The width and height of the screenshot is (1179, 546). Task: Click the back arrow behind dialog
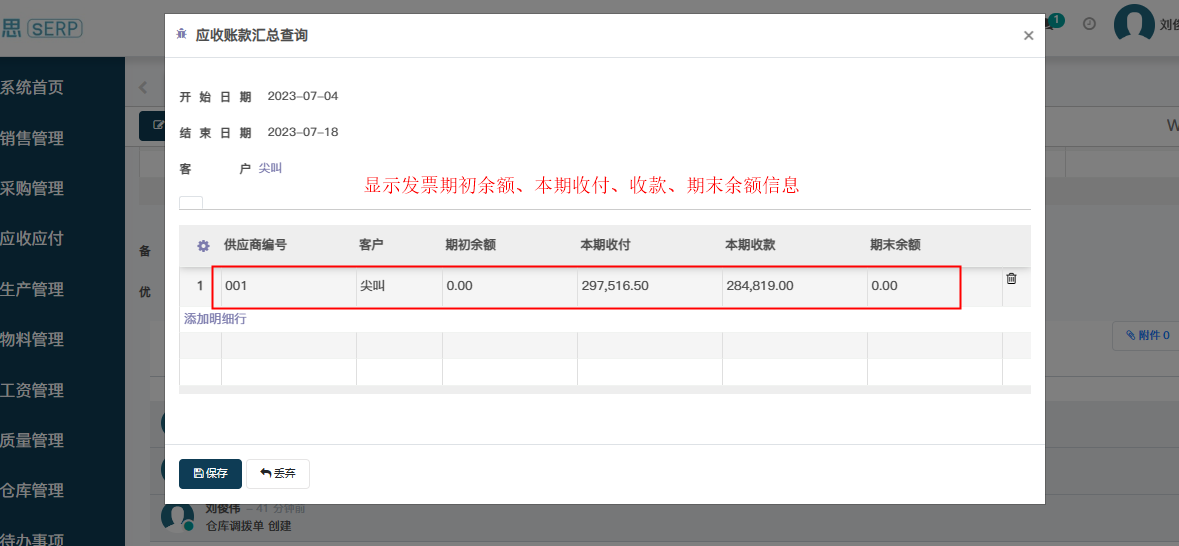(143, 88)
